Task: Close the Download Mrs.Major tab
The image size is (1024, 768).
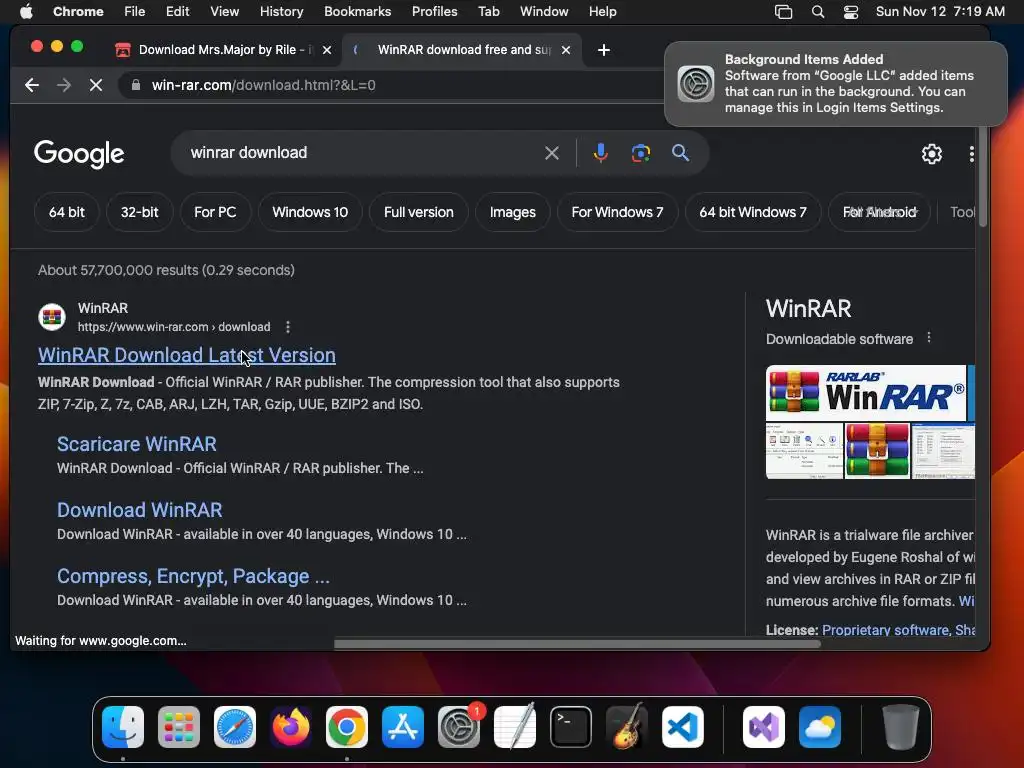Action: [327, 50]
